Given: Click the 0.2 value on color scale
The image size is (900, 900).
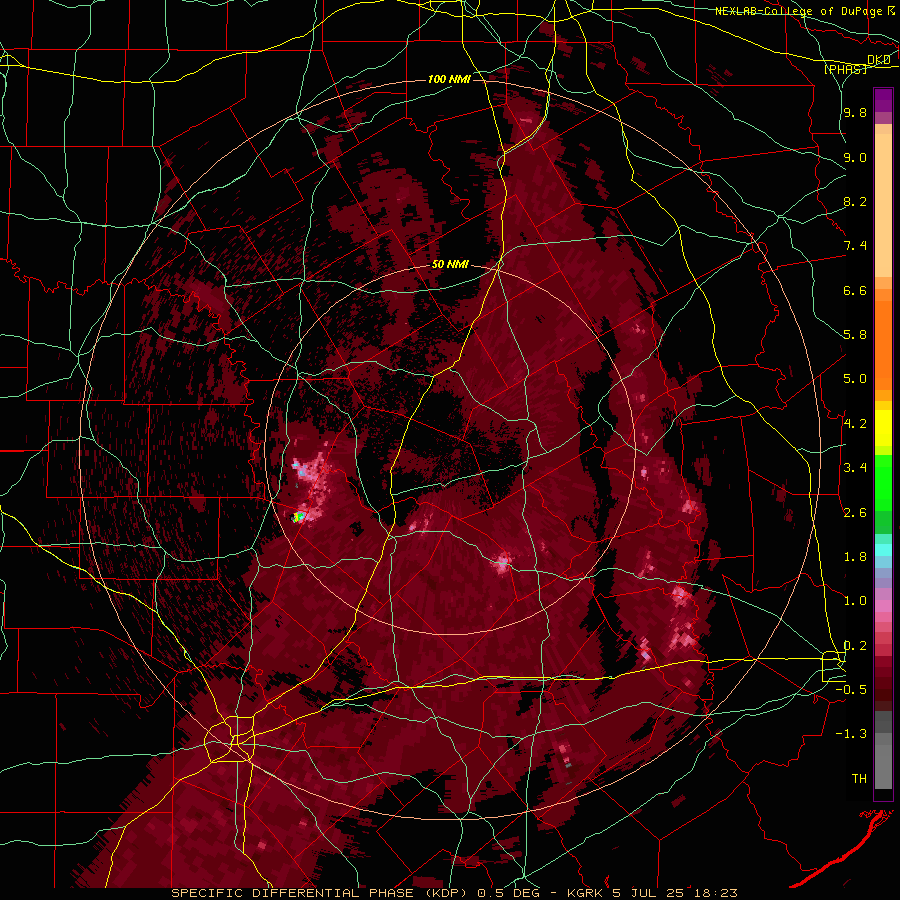Looking at the screenshot, I should click(855, 646).
